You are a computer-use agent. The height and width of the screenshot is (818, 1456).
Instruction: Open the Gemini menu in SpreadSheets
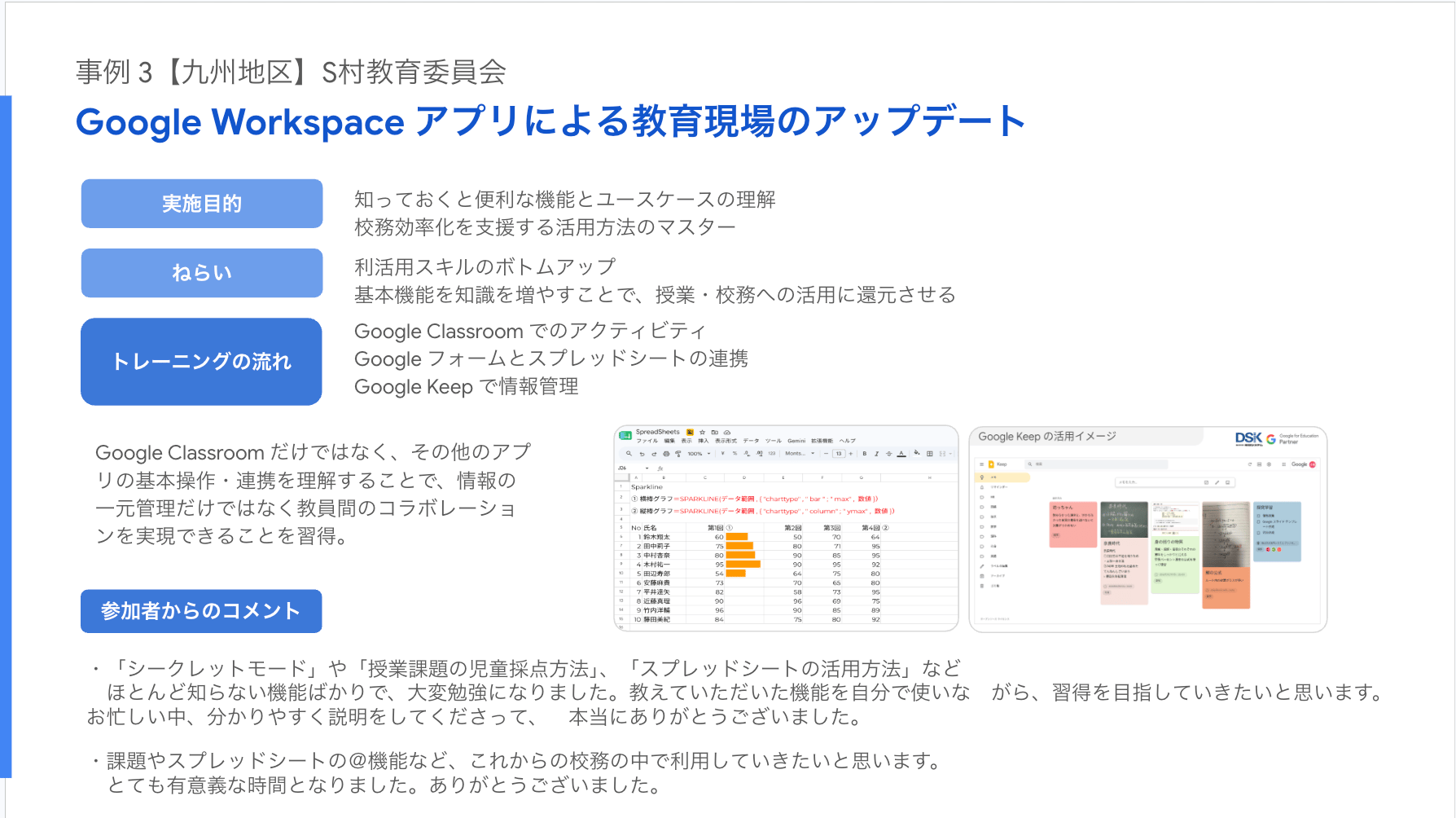(x=796, y=441)
